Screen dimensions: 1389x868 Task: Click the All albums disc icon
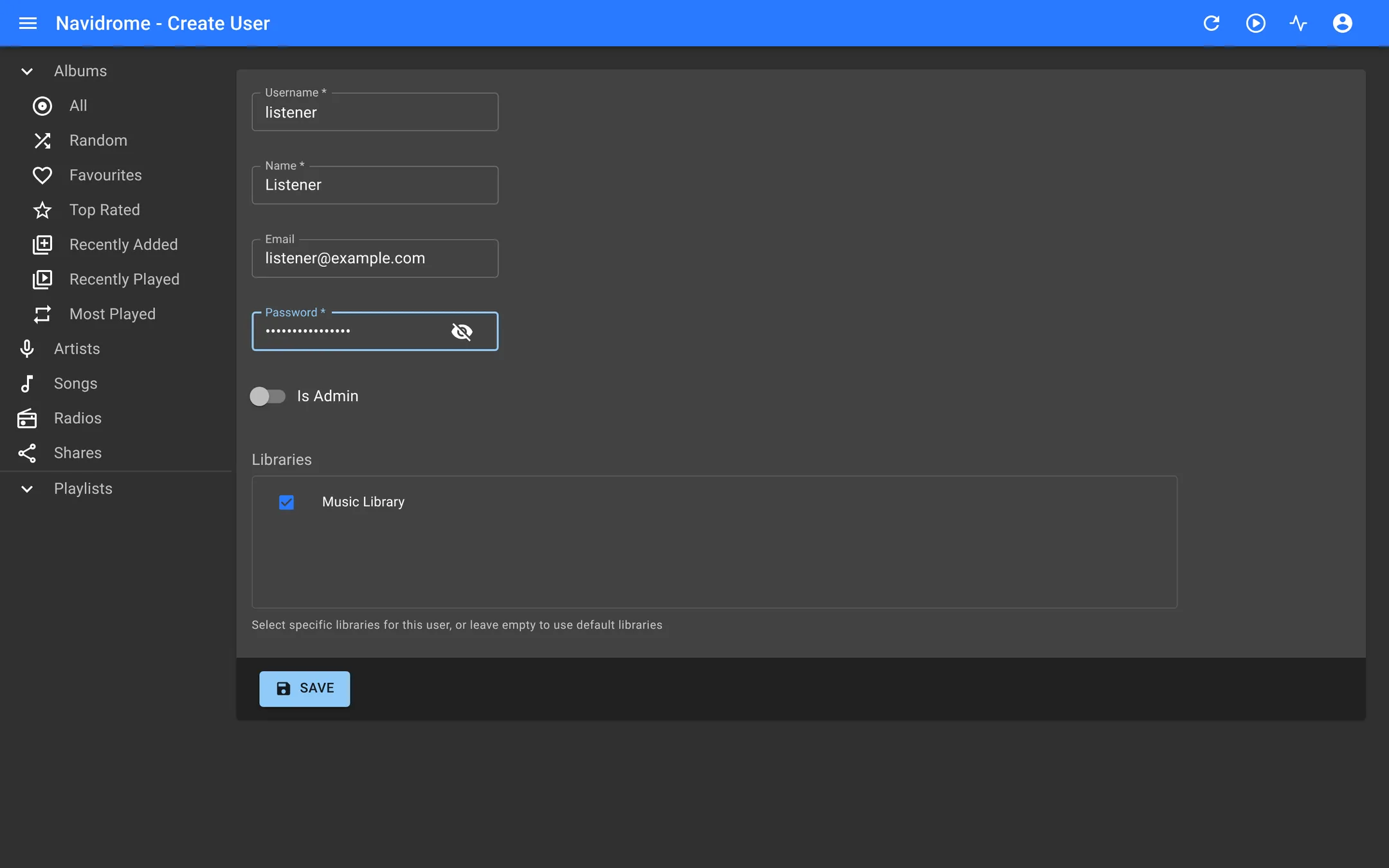coord(42,106)
